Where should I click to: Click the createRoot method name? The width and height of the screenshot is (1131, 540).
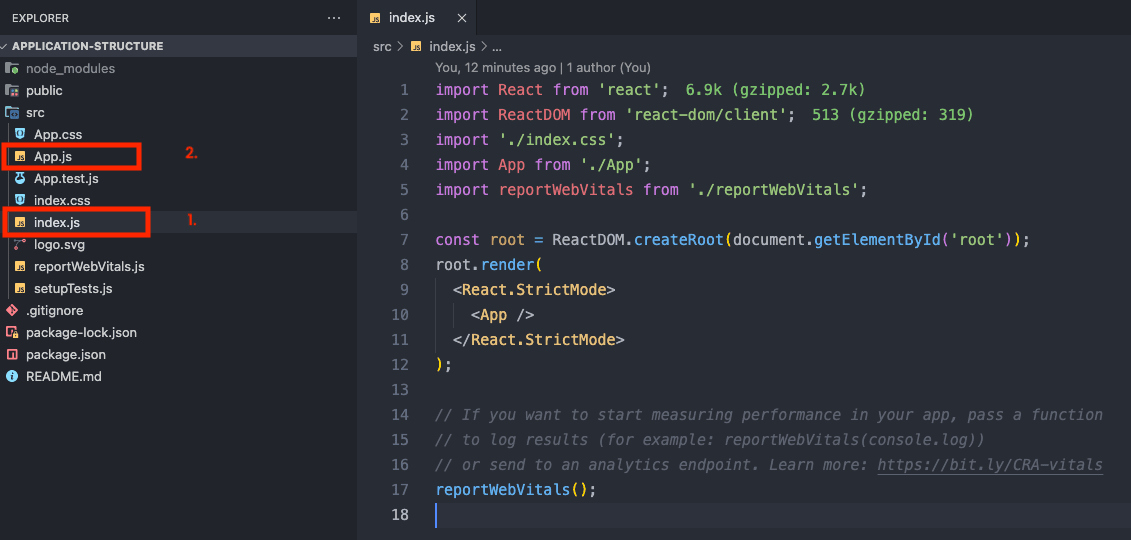[679, 240]
